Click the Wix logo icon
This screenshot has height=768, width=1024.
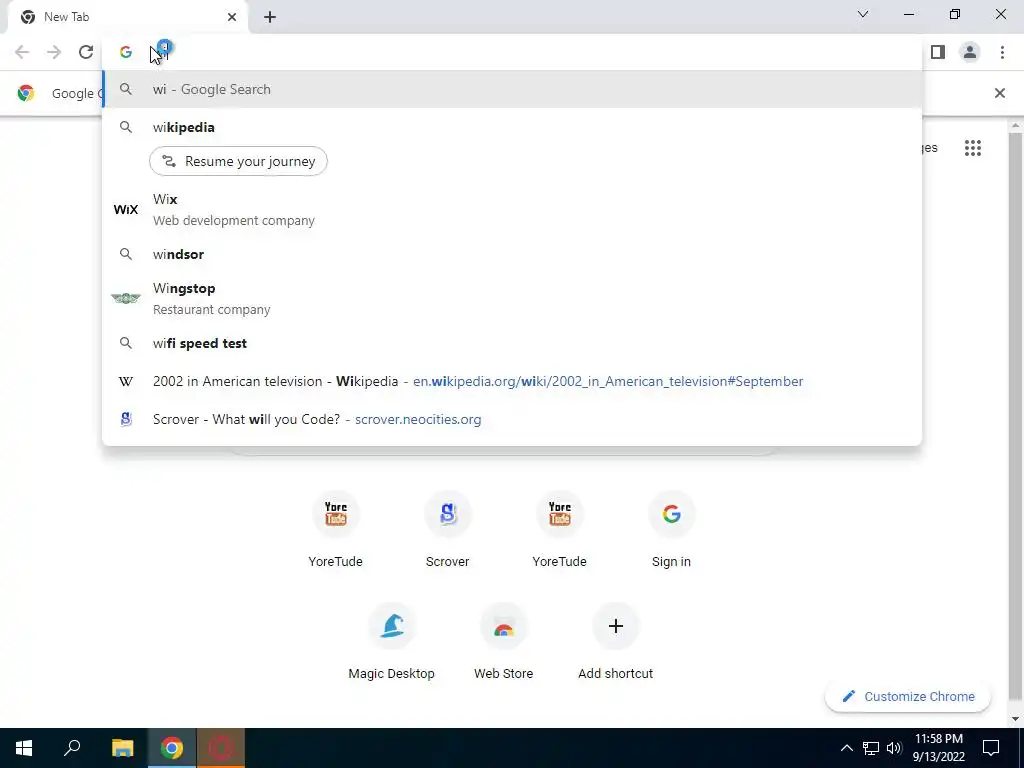click(x=126, y=210)
